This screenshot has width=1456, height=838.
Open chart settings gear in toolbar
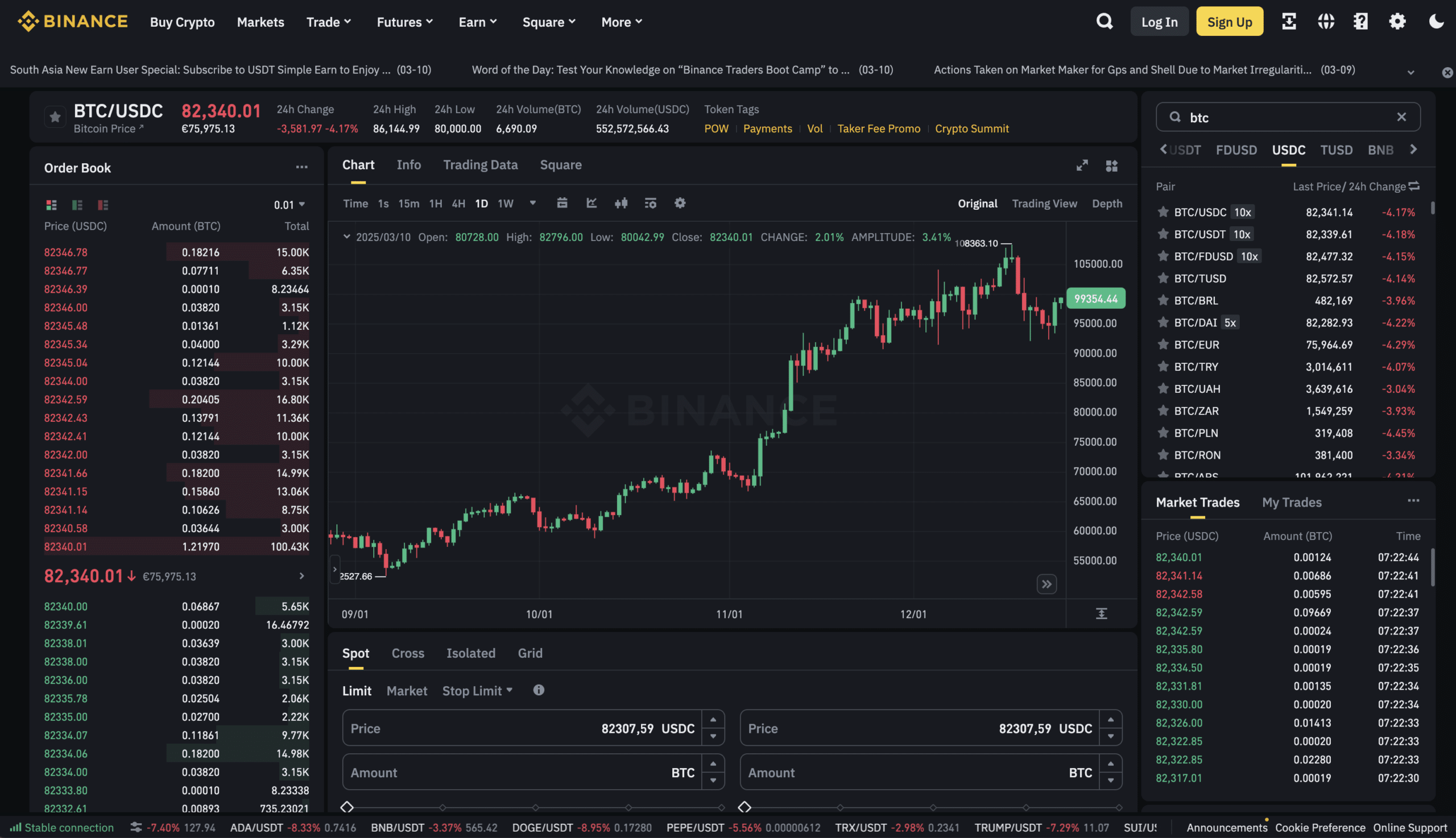pos(679,203)
